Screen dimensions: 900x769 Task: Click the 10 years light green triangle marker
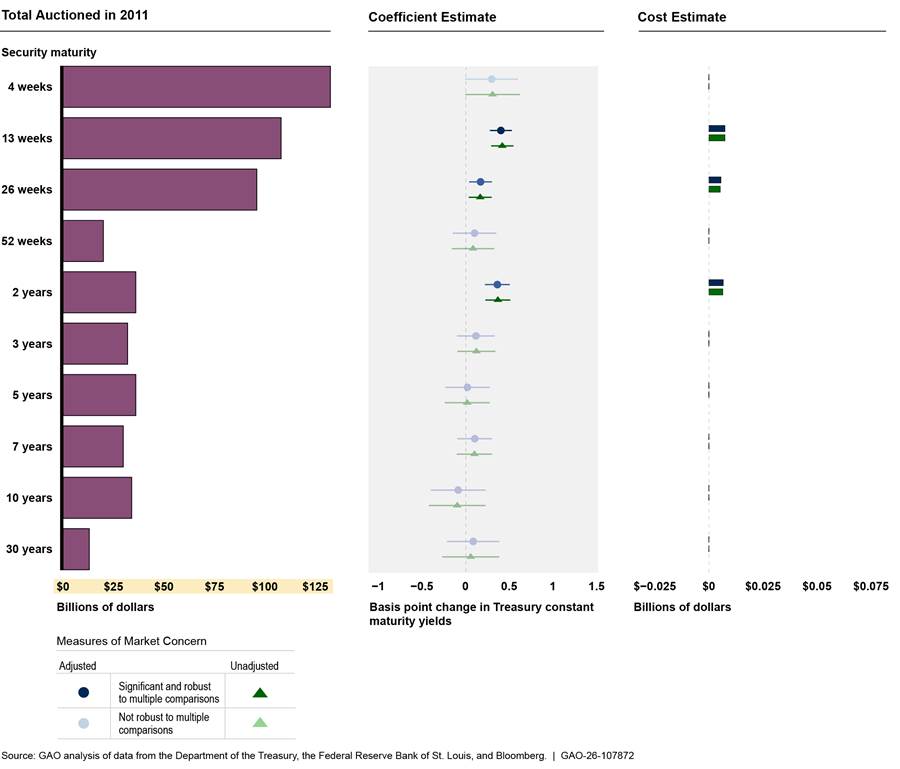click(457, 505)
